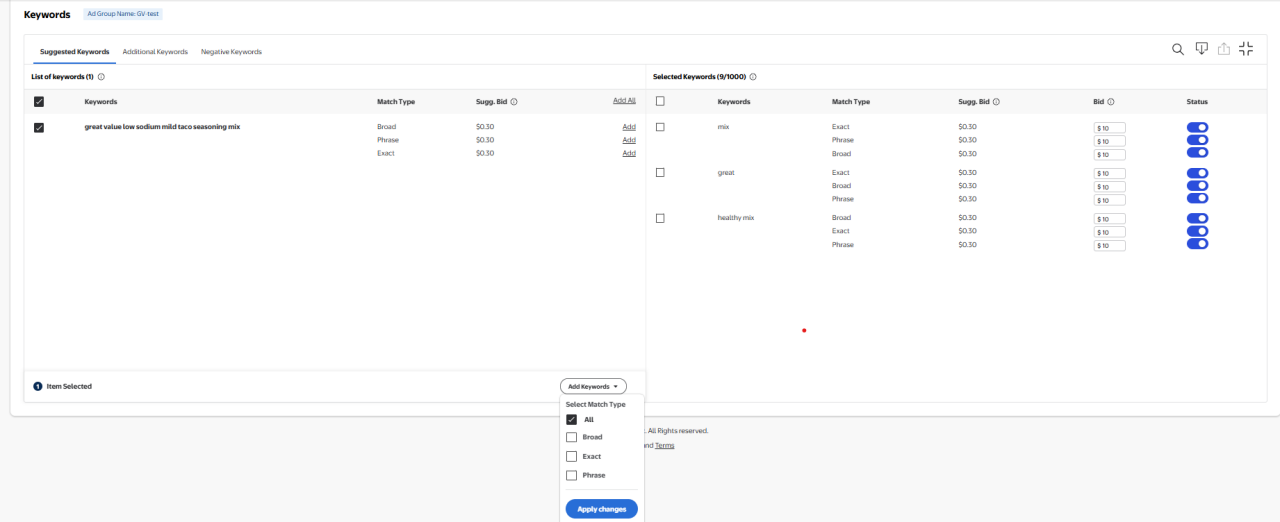Click info icon beside Selected Keywords count
The image size is (1280, 522).
(753, 77)
